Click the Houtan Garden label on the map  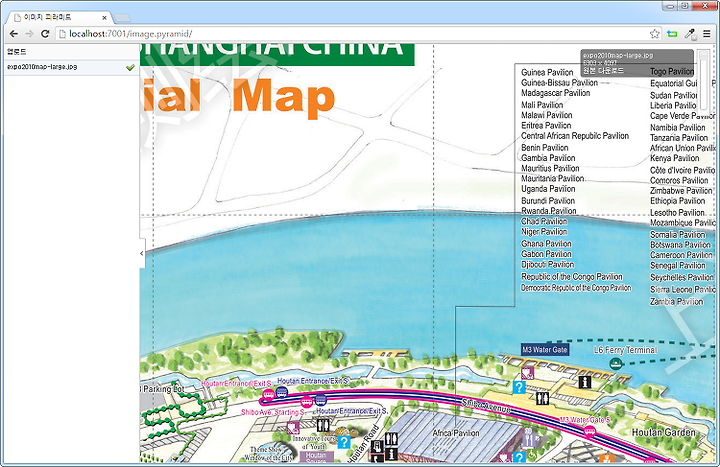click(664, 432)
